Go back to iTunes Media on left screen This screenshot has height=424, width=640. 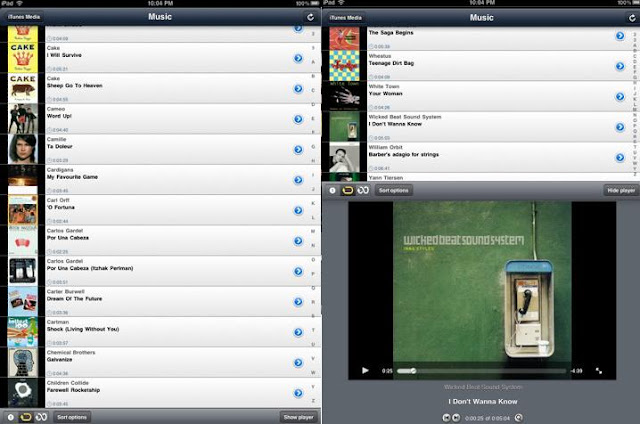(24, 17)
